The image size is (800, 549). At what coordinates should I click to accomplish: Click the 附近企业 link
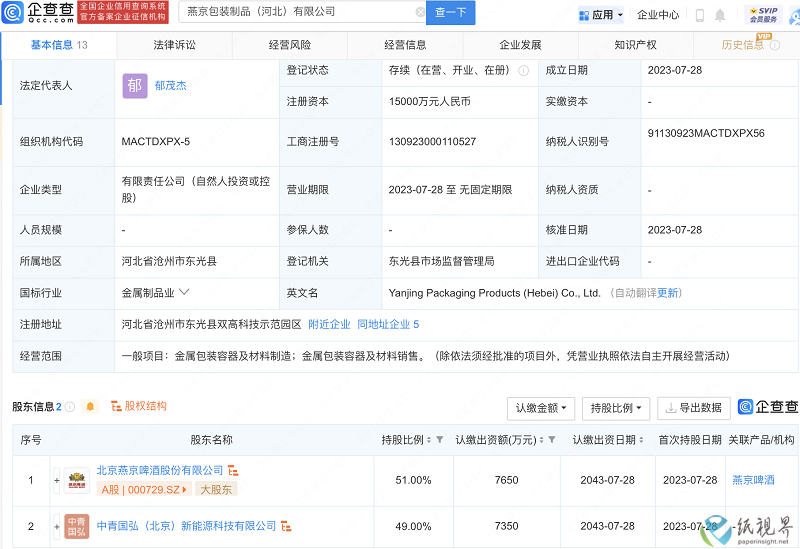[329, 325]
